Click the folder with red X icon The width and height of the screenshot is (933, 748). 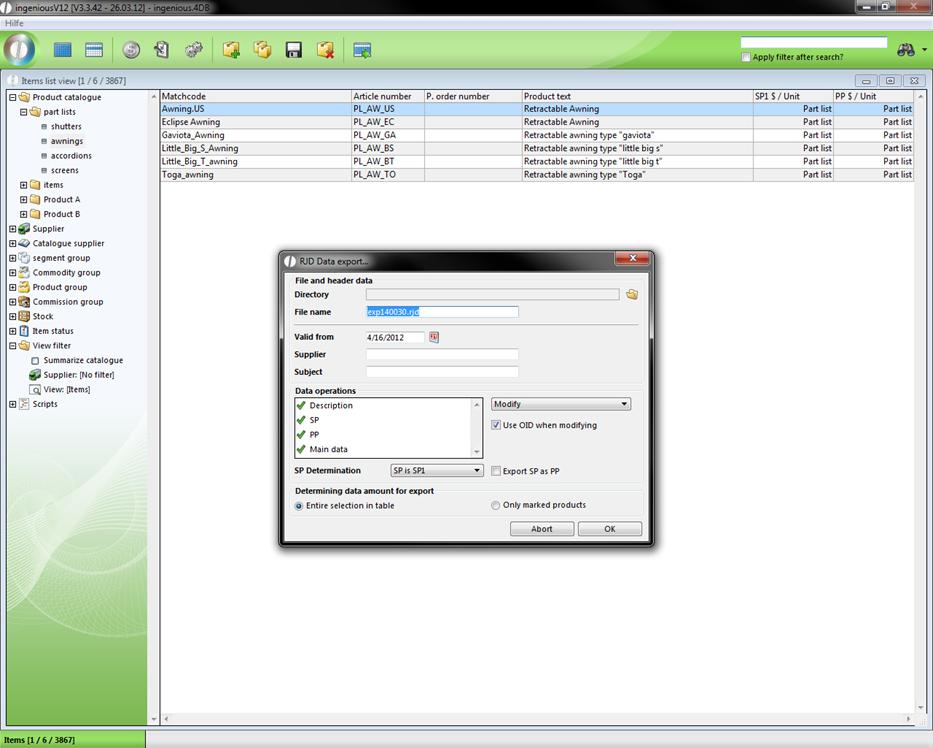tap(325, 50)
